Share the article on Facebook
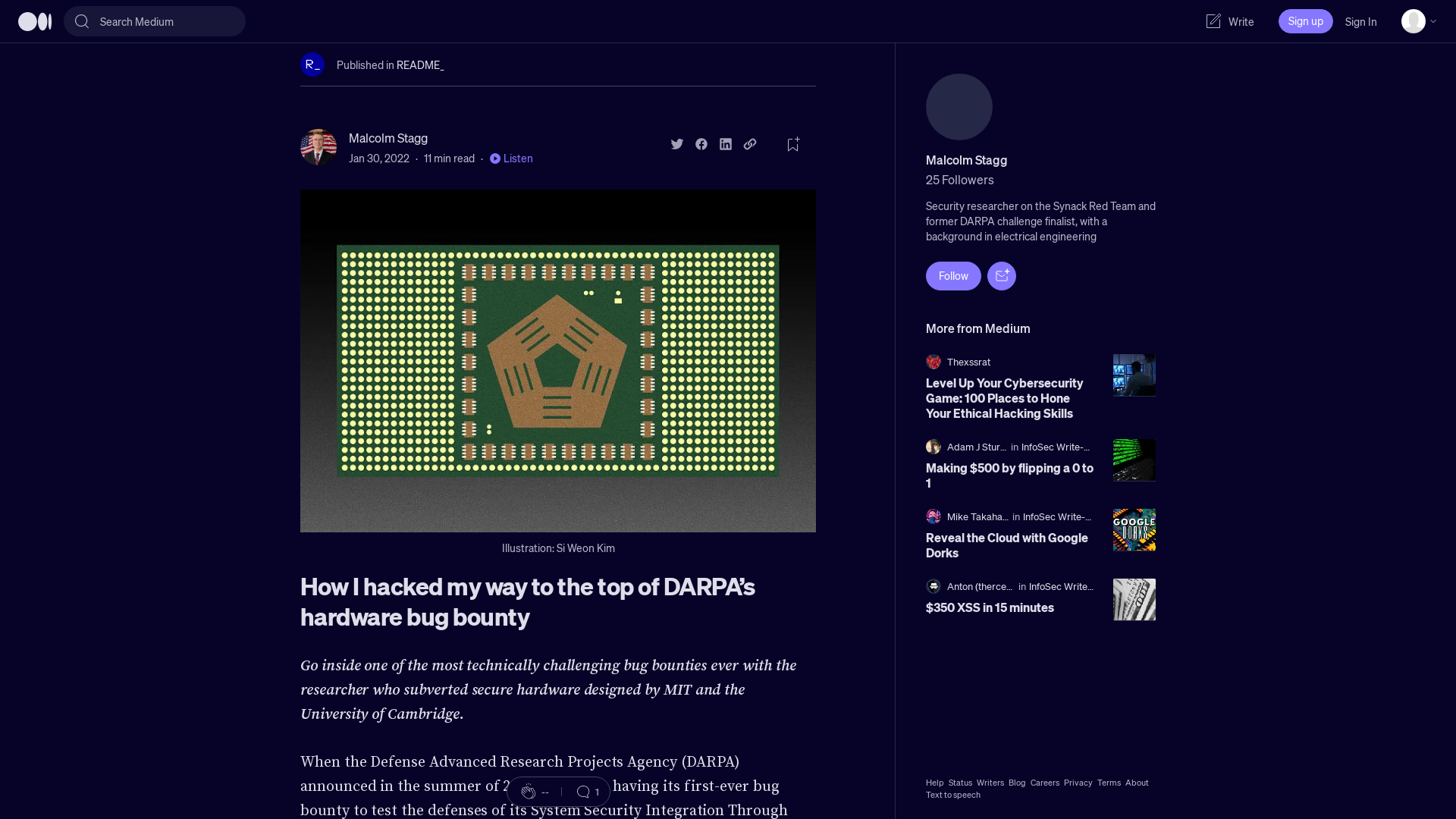The height and width of the screenshot is (819, 1456). coord(701,144)
